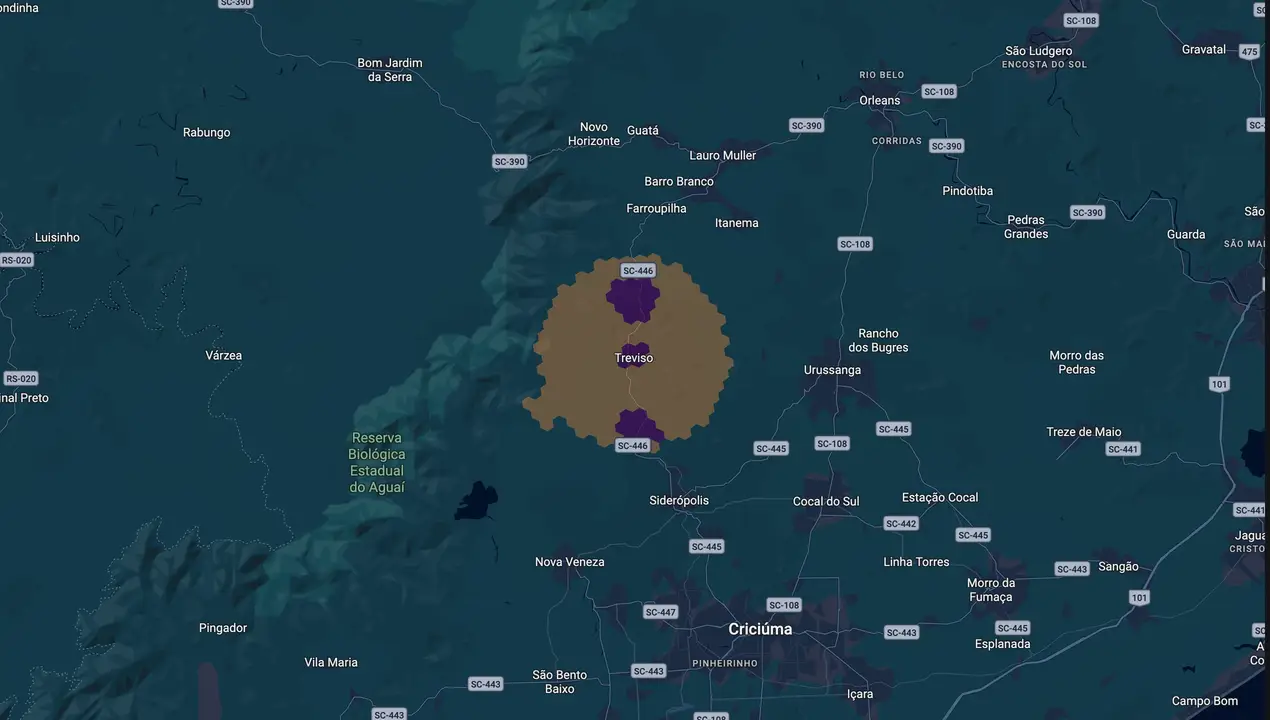Click the São Ludgero label
This screenshot has height=720, width=1270.
pyautogui.click(x=1039, y=51)
